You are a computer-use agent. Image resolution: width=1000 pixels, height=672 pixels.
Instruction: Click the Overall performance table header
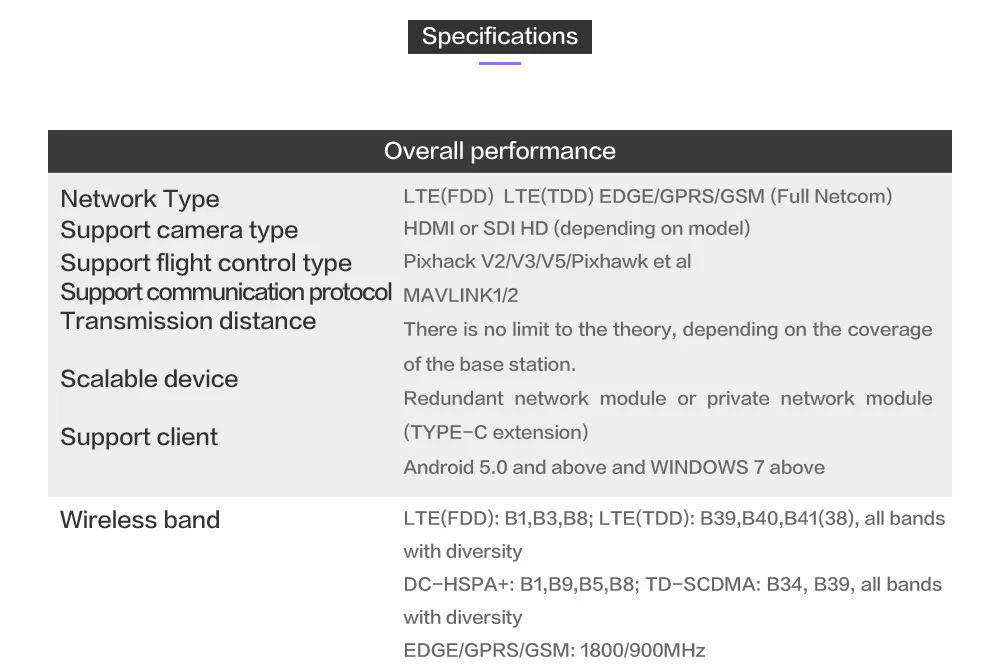coord(499,151)
